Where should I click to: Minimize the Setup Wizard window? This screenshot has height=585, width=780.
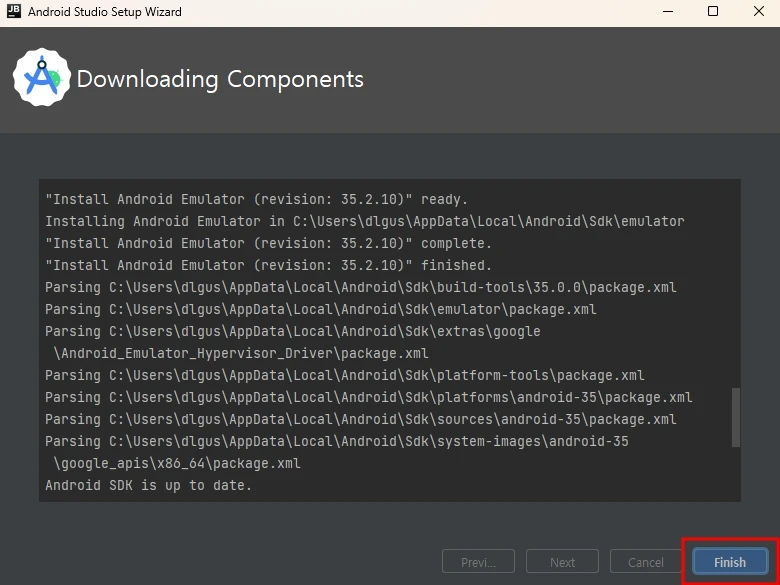pos(668,11)
